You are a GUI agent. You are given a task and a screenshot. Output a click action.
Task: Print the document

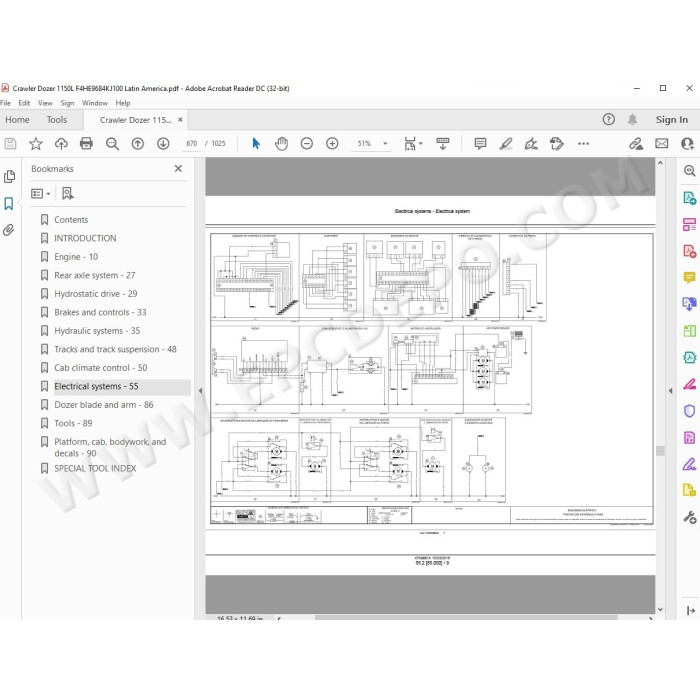(x=86, y=143)
